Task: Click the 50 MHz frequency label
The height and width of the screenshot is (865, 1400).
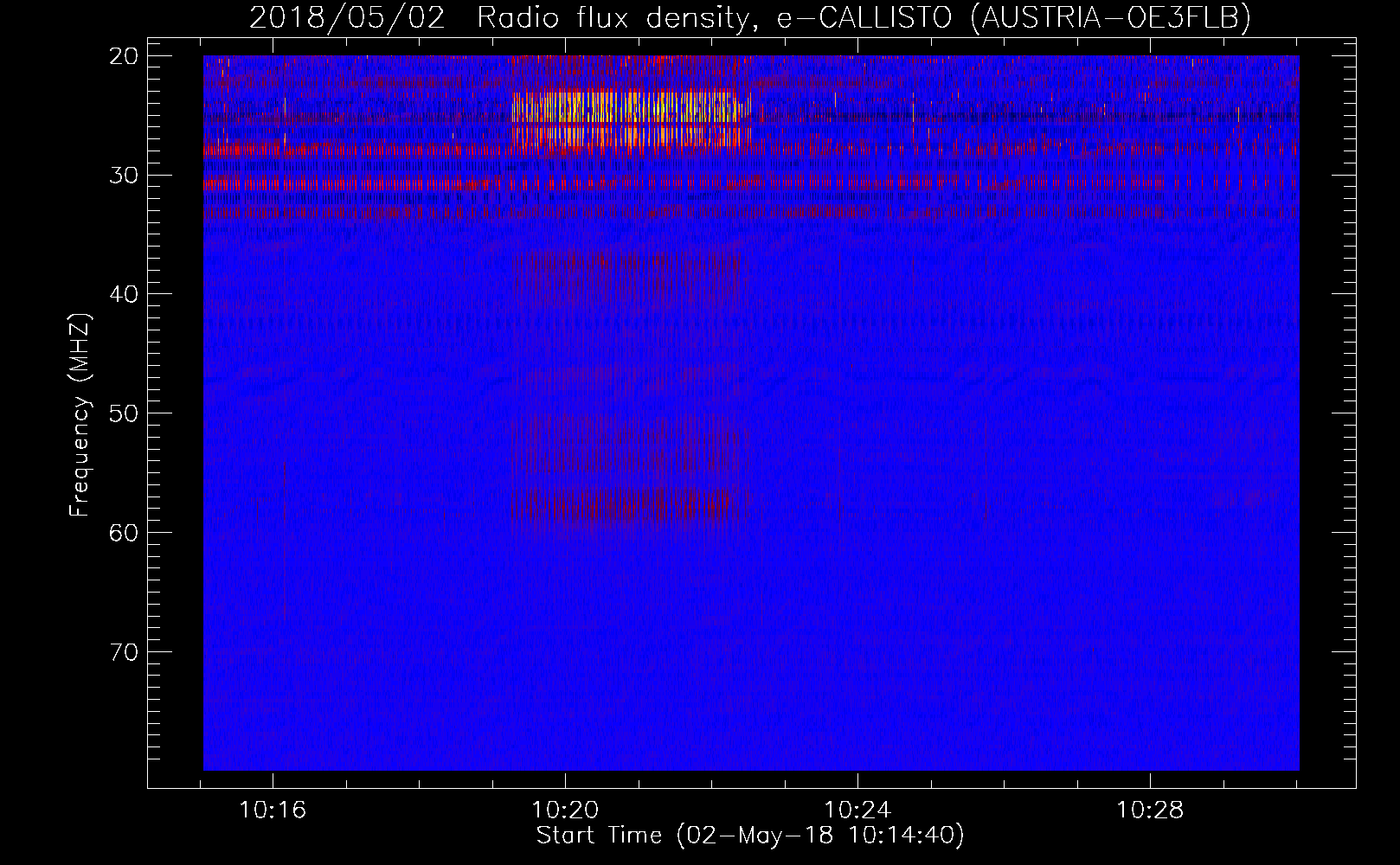Action: [x=125, y=413]
